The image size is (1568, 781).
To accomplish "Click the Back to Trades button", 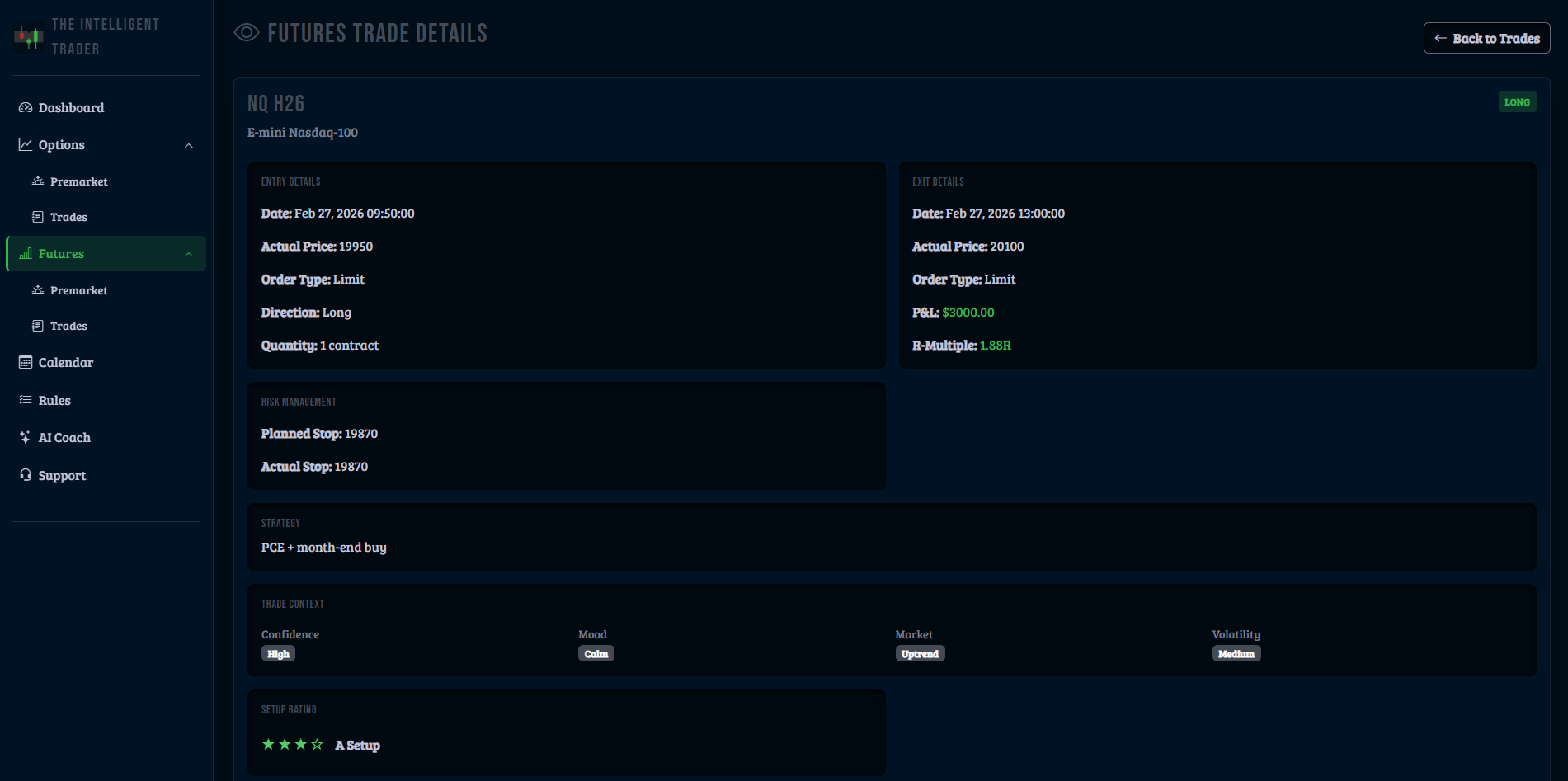I will coord(1486,38).
